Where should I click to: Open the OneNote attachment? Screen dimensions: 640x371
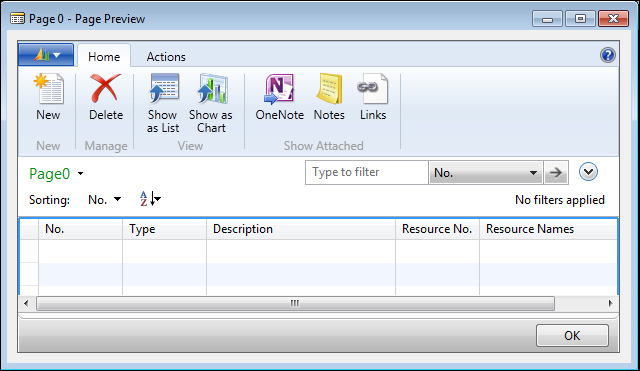tap(279, 88)
